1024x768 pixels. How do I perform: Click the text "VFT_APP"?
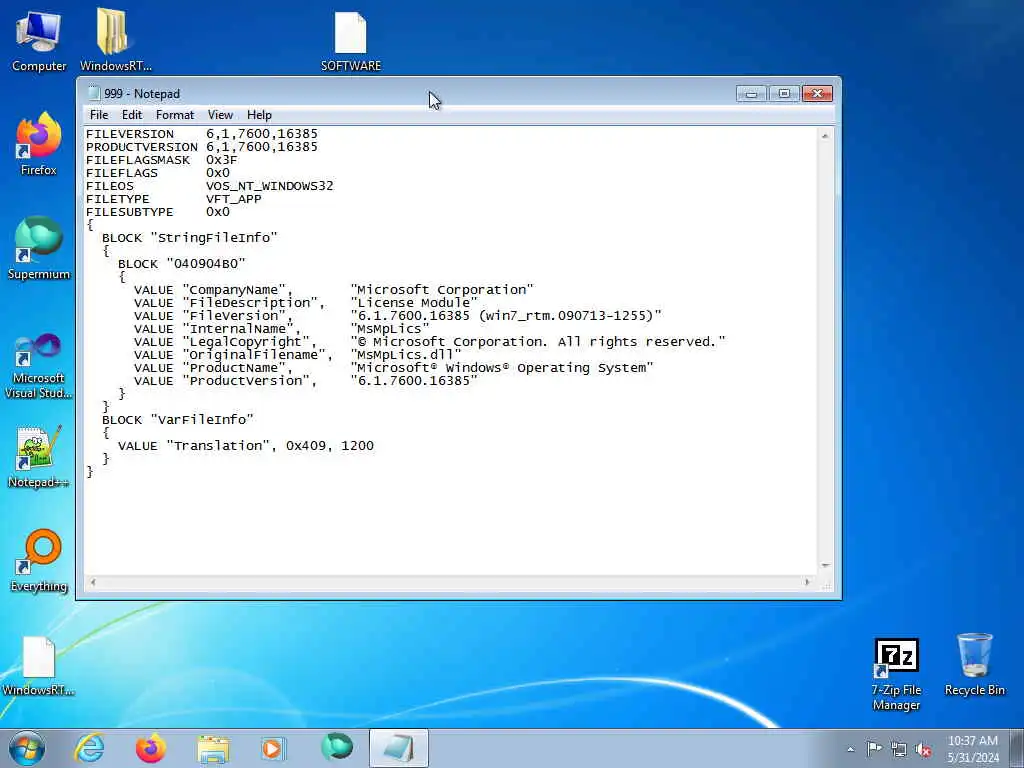pos(234,199)
